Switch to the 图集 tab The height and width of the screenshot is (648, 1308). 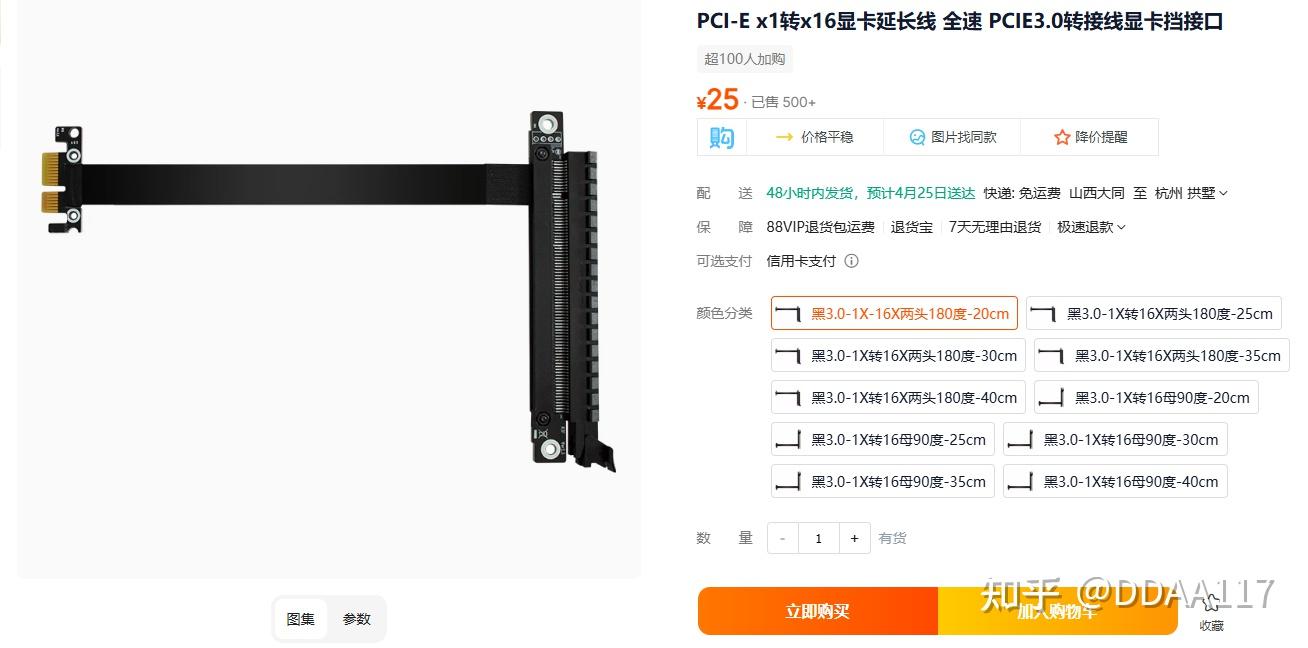click(x=301, y=619)
